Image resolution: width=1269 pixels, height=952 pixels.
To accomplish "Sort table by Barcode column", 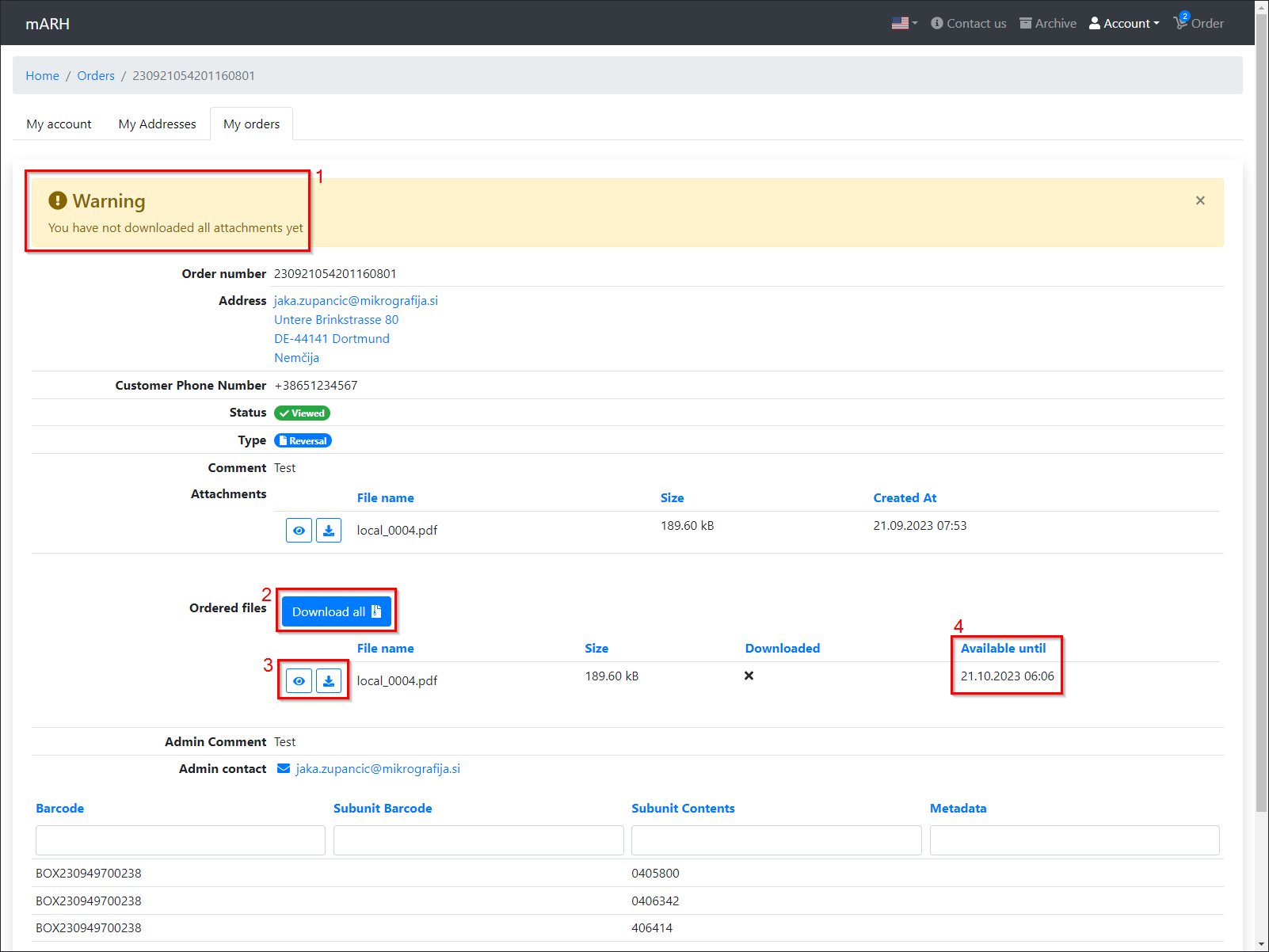I will [x=60, y=809].
